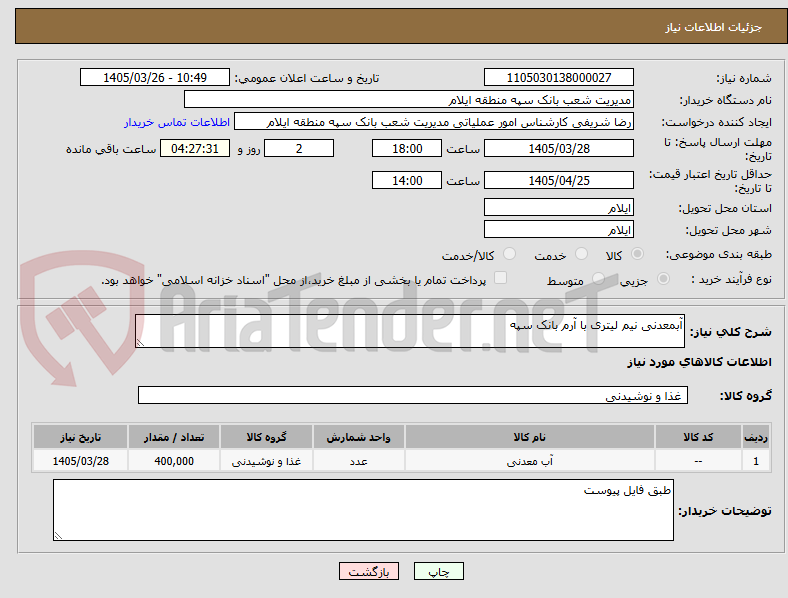Click the unit cell عدد
The height and width of the screenshot is (598, 788).
point(359,460)
